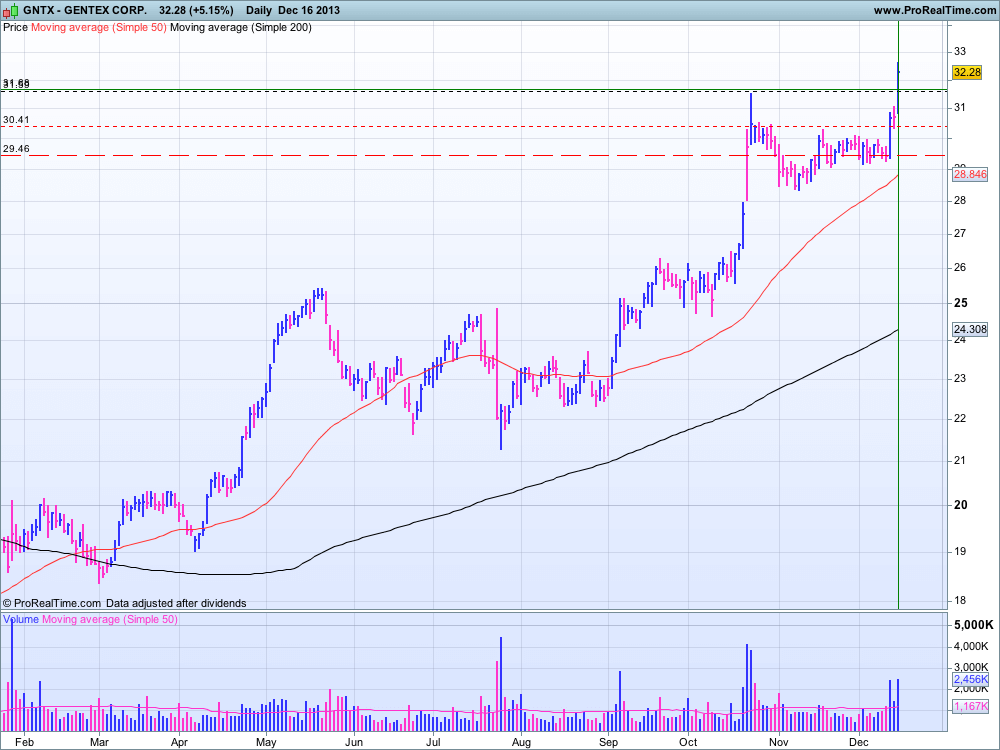Viewport: 1000px width, 750px height.
Task: Select the Nov label on the time axis
Action: coord(778,742)
